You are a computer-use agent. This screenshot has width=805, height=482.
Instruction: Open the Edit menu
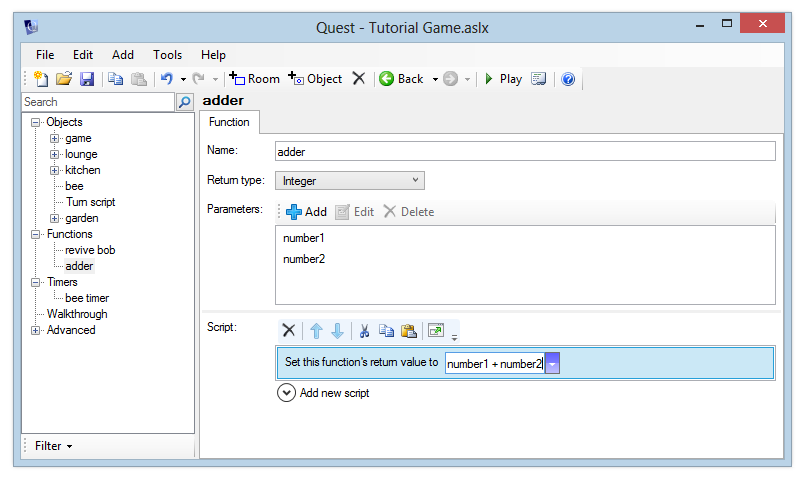point(83,55)
